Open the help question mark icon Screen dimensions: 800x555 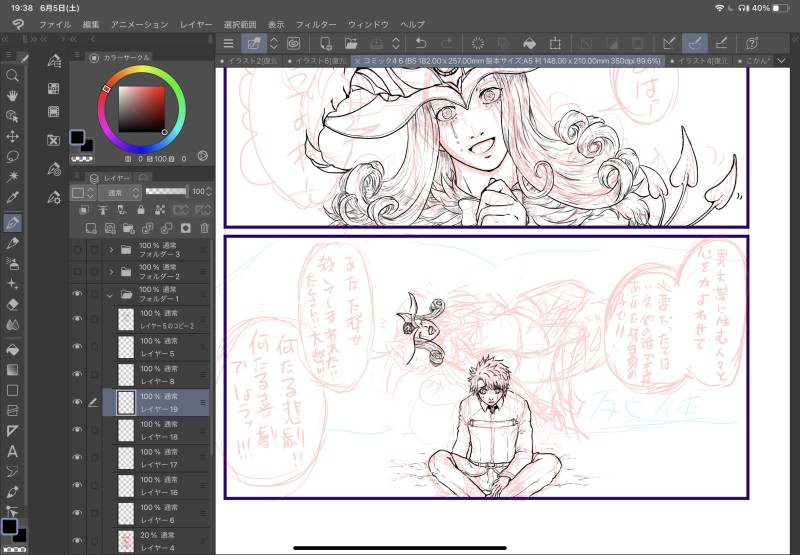[x=752, y=43]
